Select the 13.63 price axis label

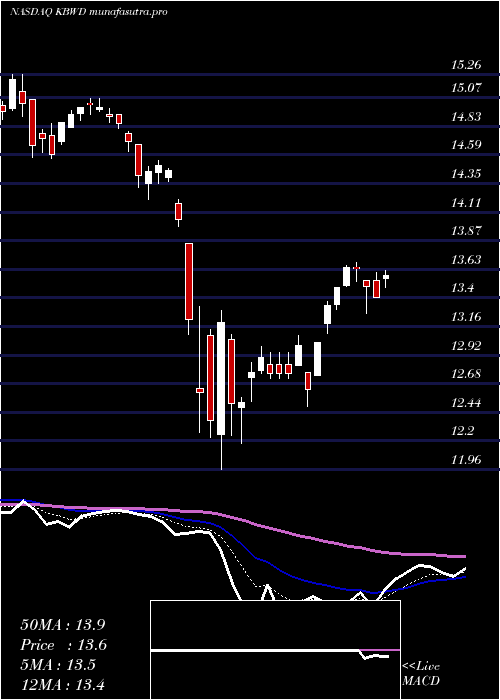click(466, 259)
